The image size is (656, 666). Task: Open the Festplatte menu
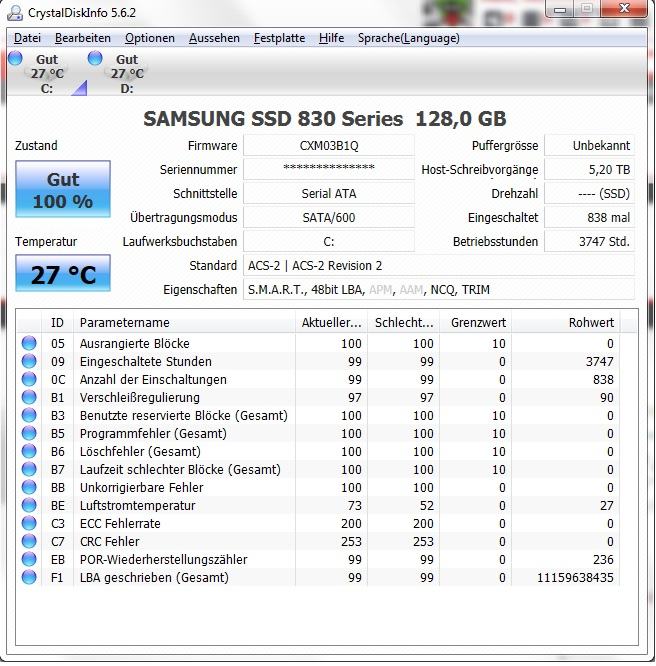[279, 38]
